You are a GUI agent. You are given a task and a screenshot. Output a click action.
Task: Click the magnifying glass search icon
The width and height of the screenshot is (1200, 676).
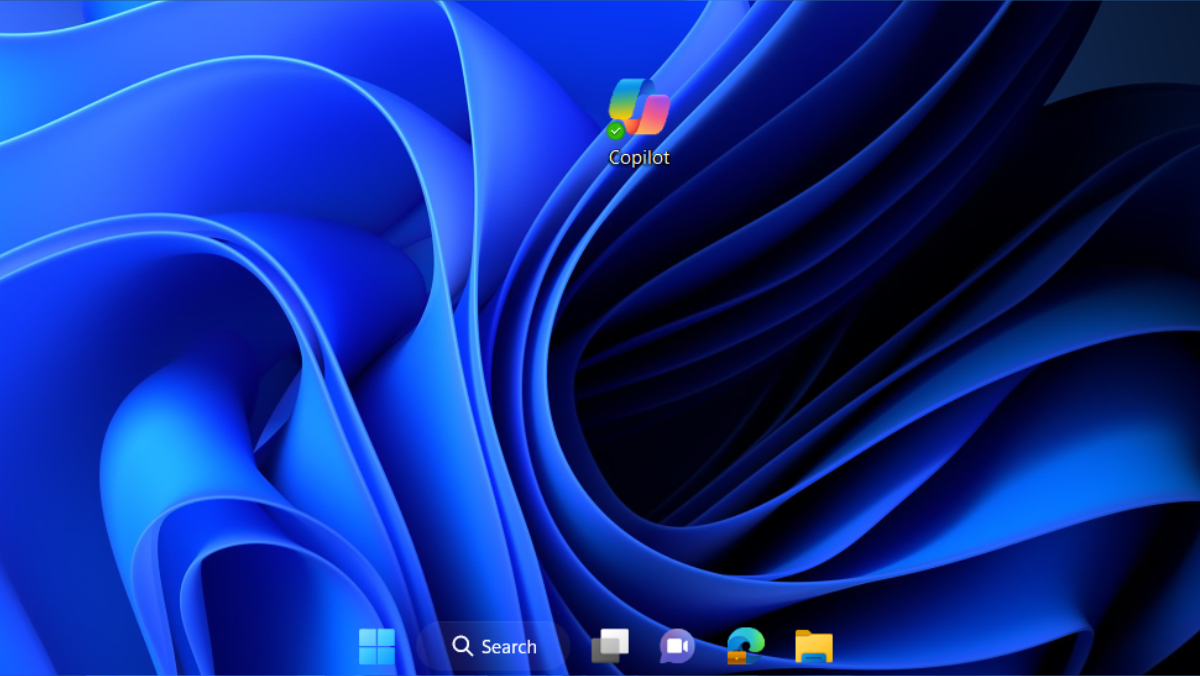coord(462,646)
